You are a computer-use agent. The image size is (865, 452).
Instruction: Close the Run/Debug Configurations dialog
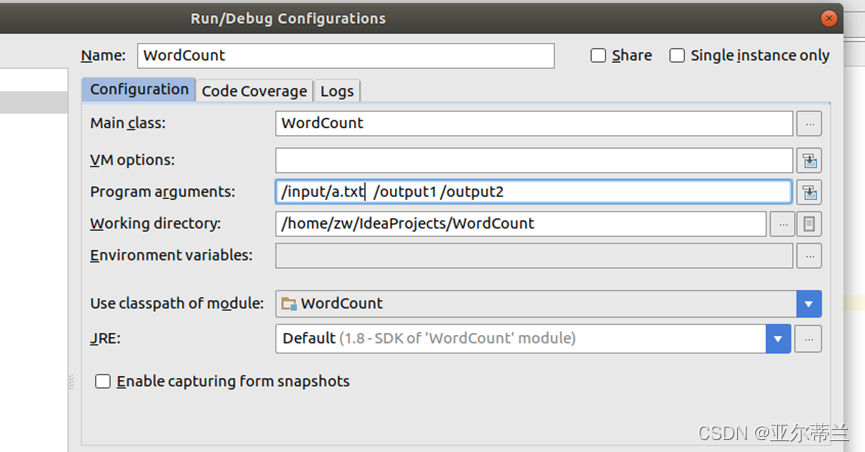828,19
